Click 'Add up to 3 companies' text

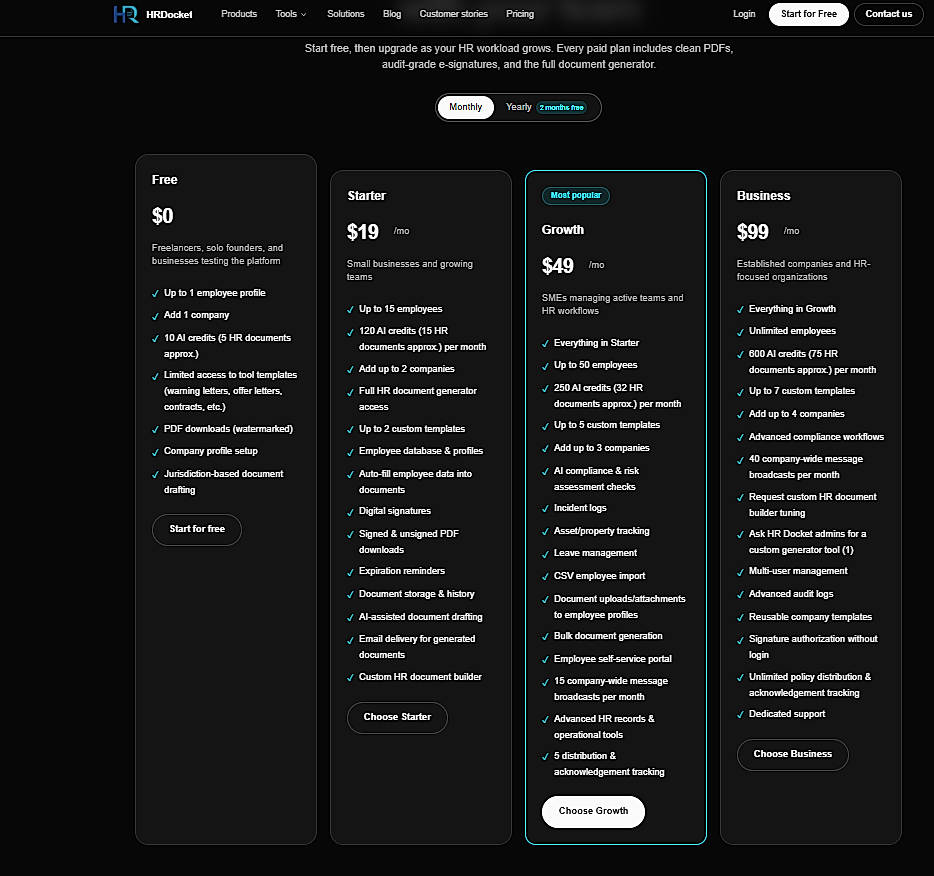click(602, 448)
